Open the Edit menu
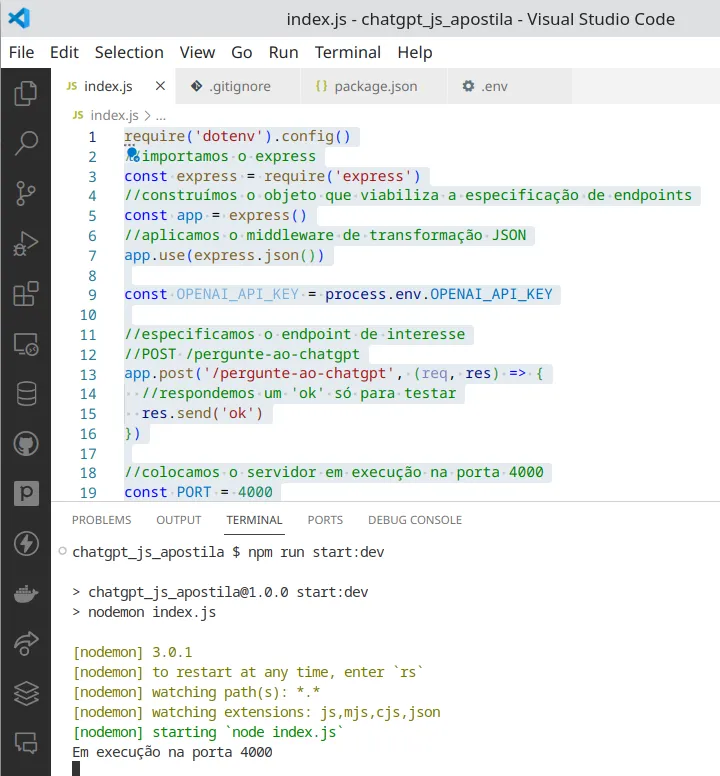The width and height of the screenshot is (720, 776). (64, 52)
